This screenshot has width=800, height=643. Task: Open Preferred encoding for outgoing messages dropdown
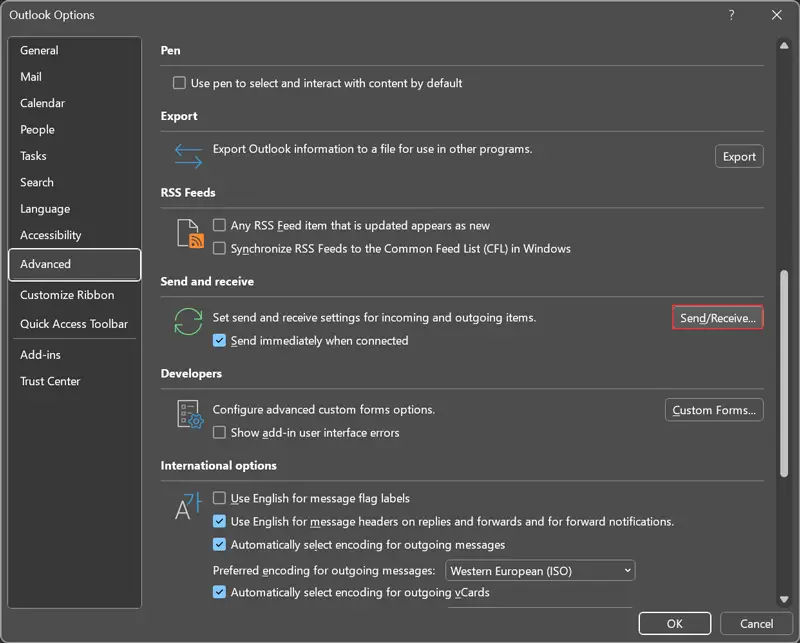coord(540,571)
